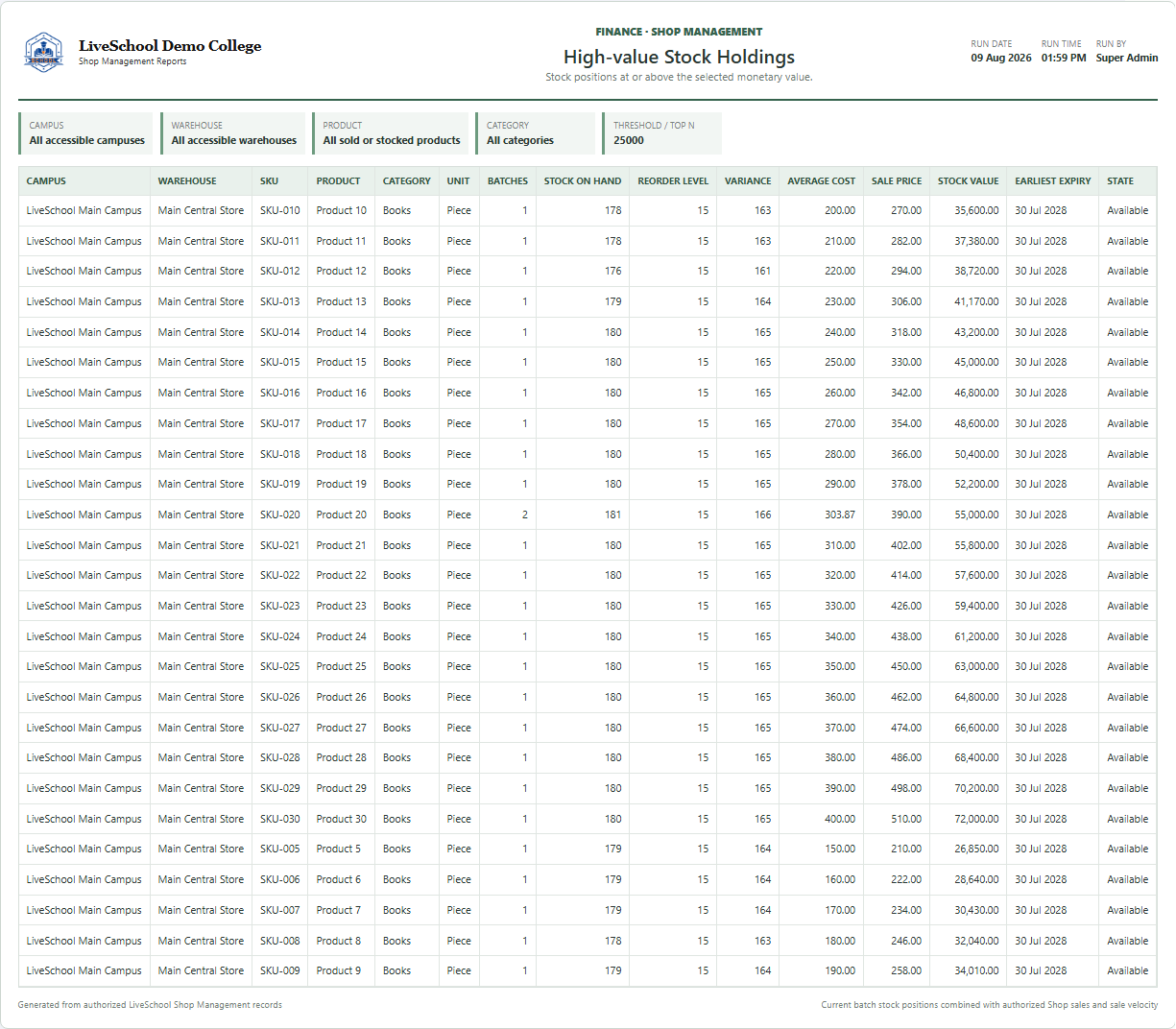Click the SKU-029 cell
The height and width of the screenshot is (1029, 1176).
[x=279, y=788]
